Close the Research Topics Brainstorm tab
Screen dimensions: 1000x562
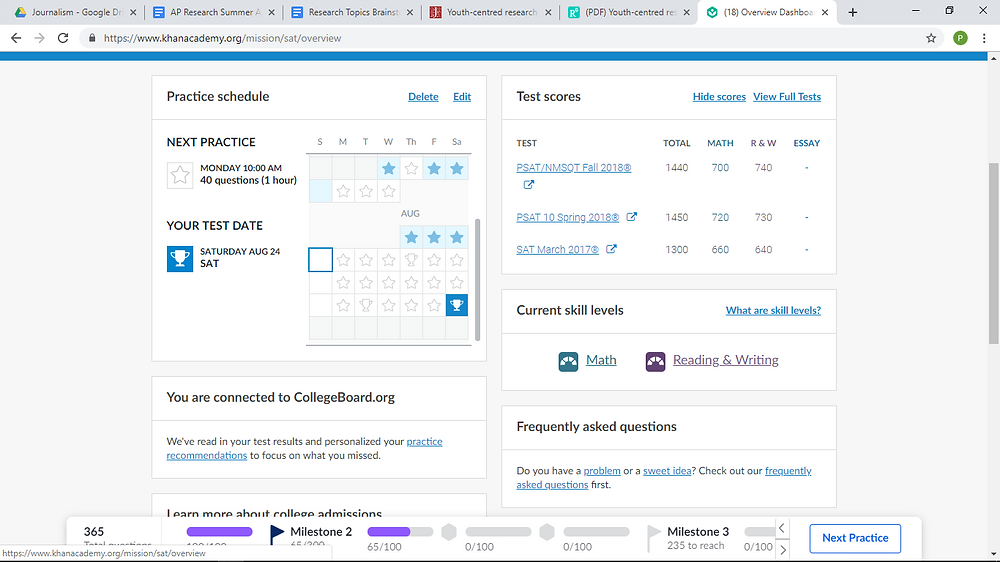click(x=409, y=12)
